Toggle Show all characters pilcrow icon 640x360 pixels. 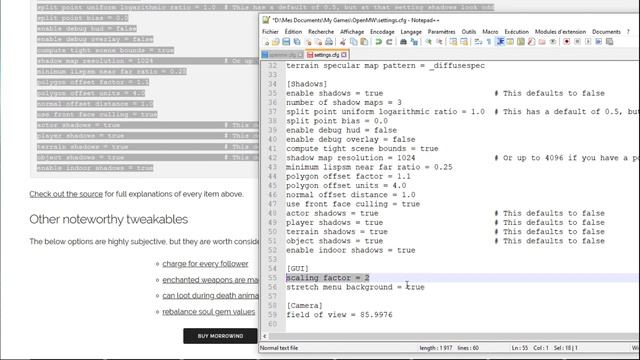click(489, 42)
